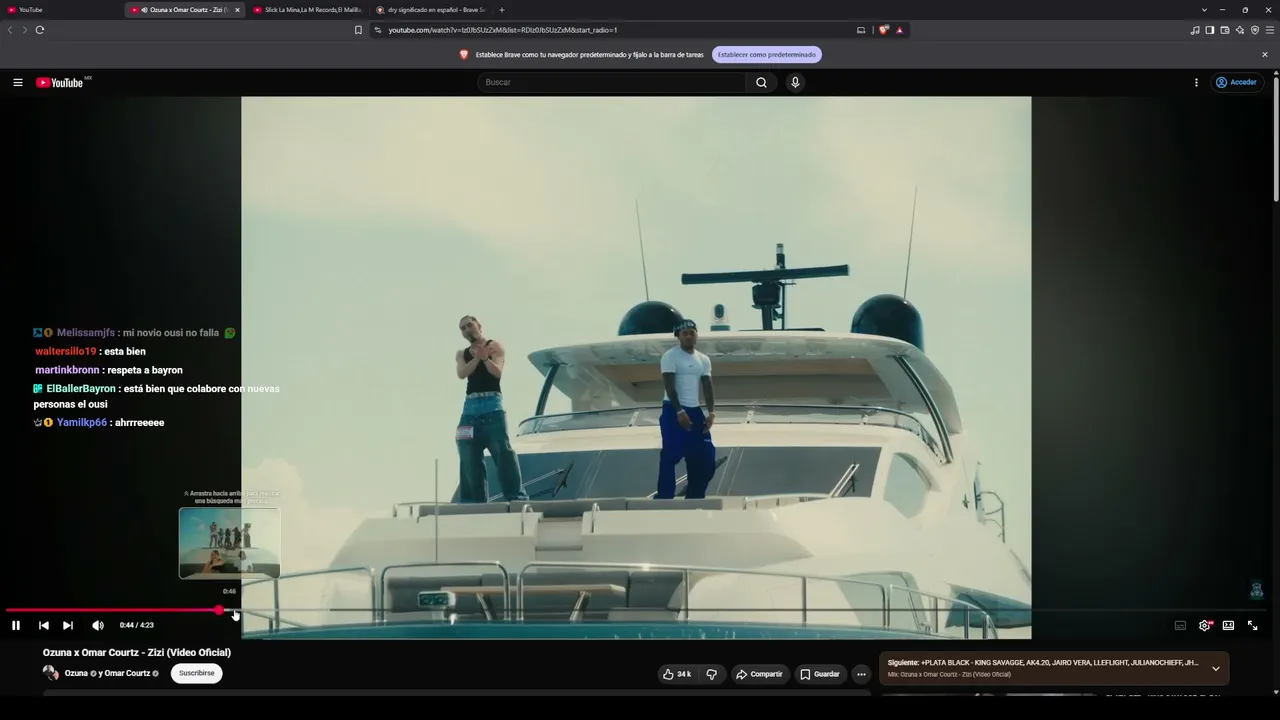Close the Ozuna x Omar Courtz tab
Viewport: 1280px width, 720px height.
237,10
